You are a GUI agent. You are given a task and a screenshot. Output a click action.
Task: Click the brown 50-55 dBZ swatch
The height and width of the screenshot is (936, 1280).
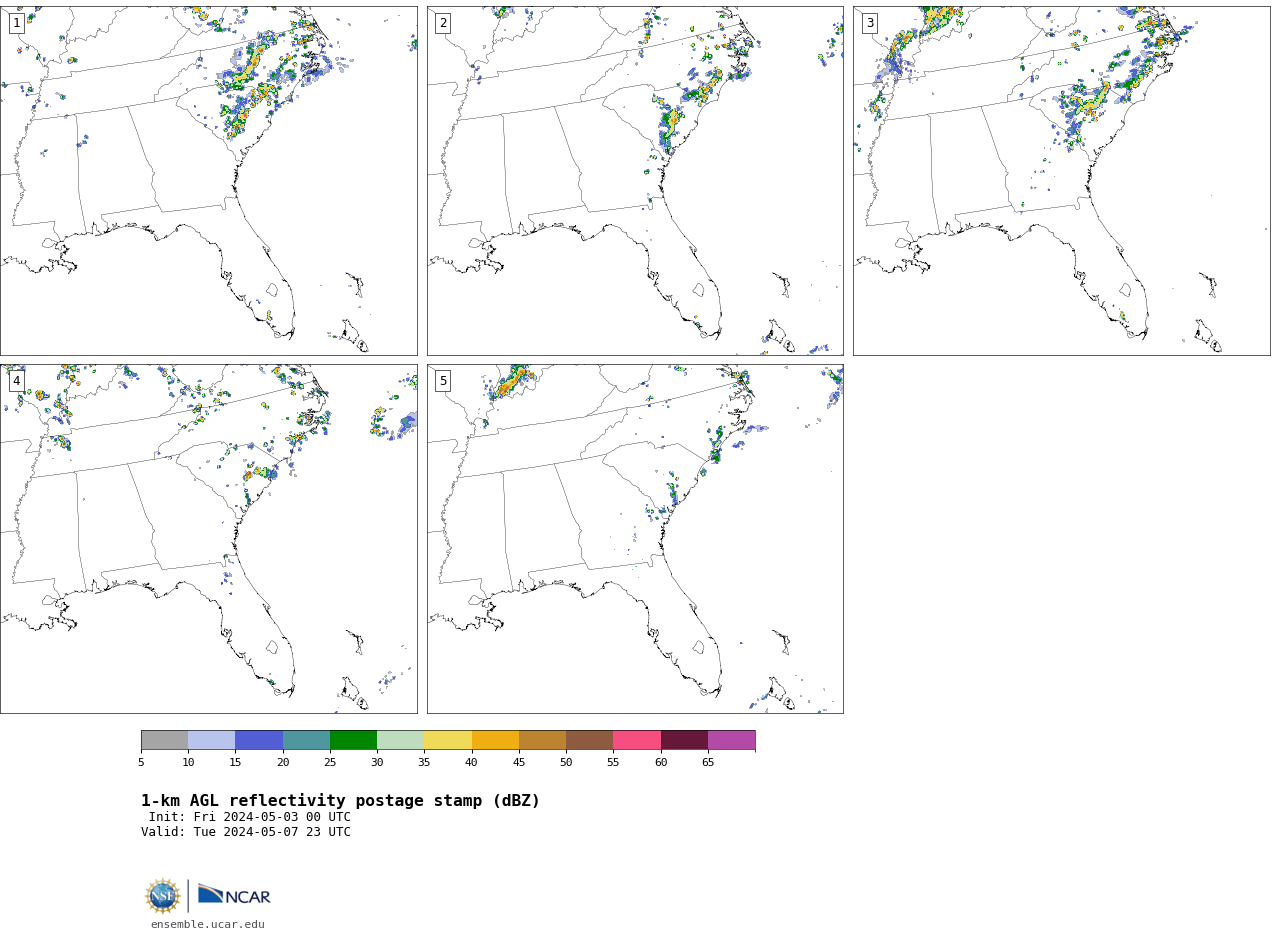click(590, 740)
